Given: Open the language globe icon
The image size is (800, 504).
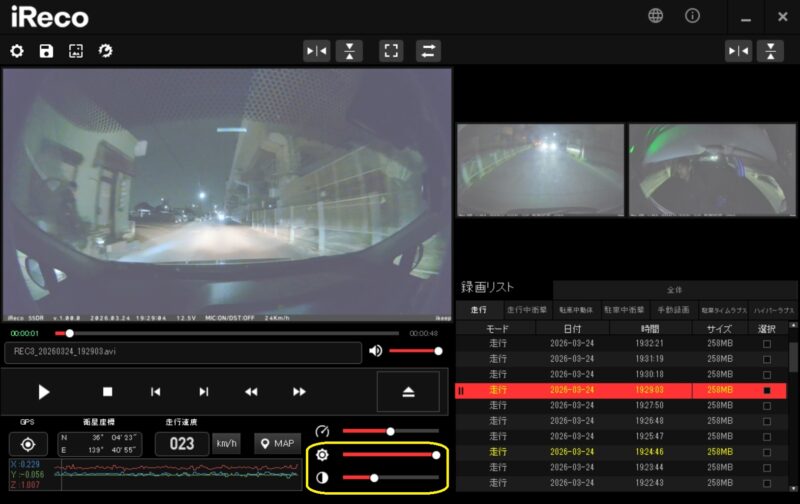Looking at the screenshot, I should (x=656, y=16).
